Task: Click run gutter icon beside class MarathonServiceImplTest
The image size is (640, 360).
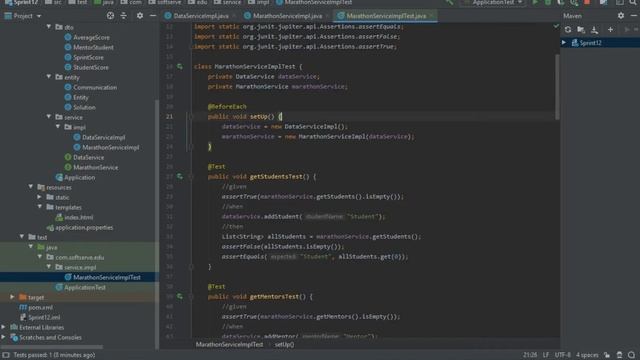Action: click(x=180, y=67)
